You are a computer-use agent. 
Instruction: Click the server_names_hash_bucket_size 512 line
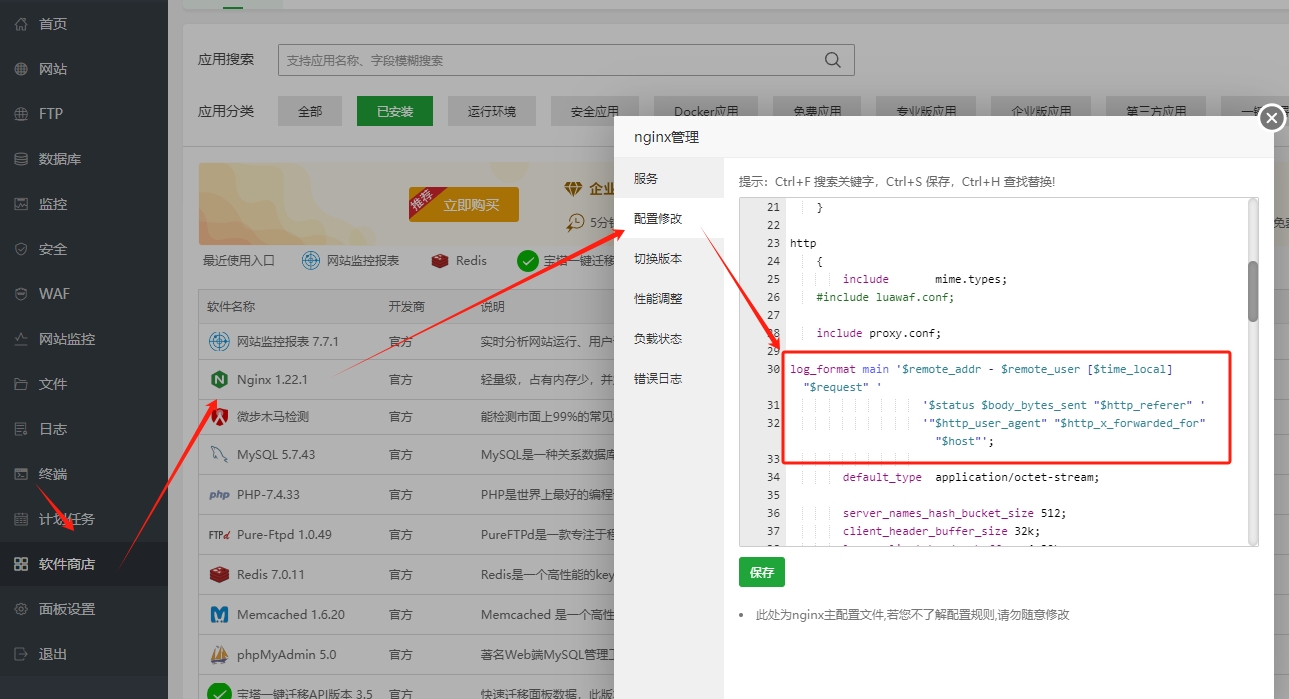[x=954, y=513]
